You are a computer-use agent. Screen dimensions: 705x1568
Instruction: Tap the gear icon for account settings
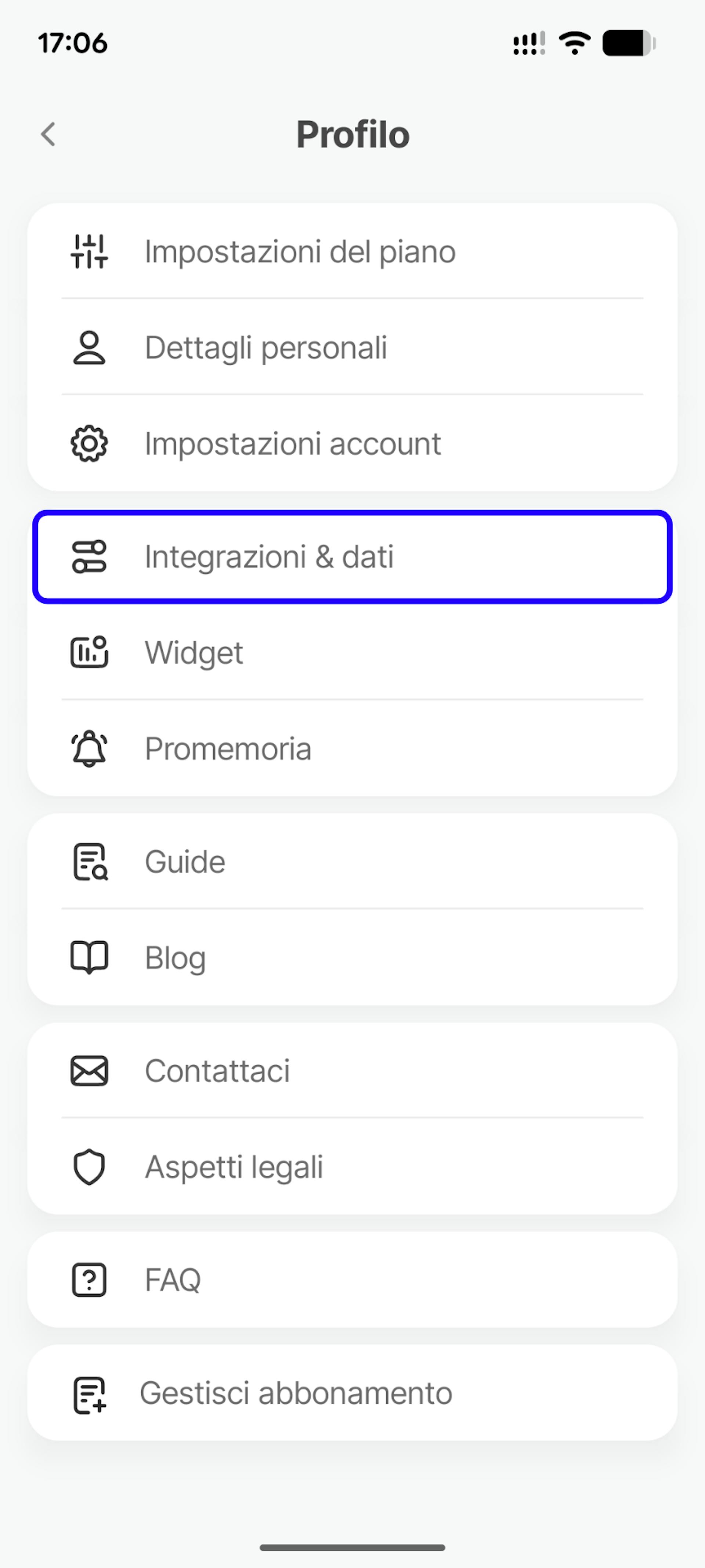click(x=90, y=444)
